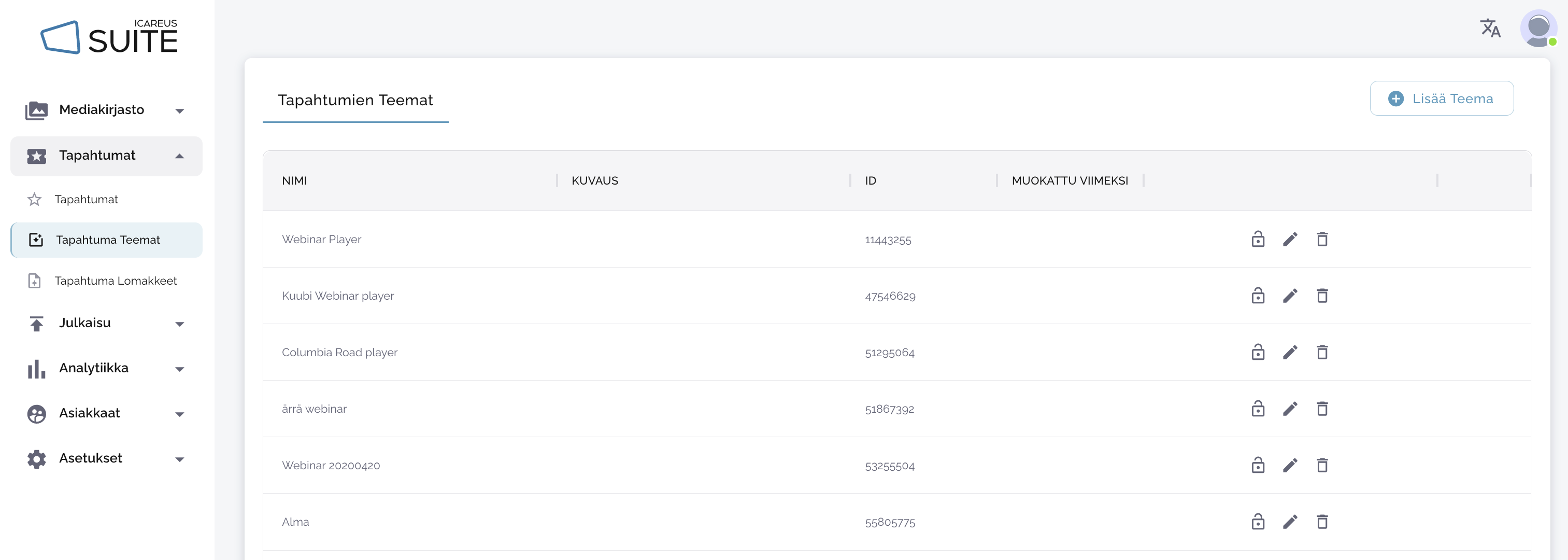Image resolution: width=1568 pixels, height=560 pixels.
Task: Toggle lock on Webinar Player theme
Action: [x=1258, y=240]
